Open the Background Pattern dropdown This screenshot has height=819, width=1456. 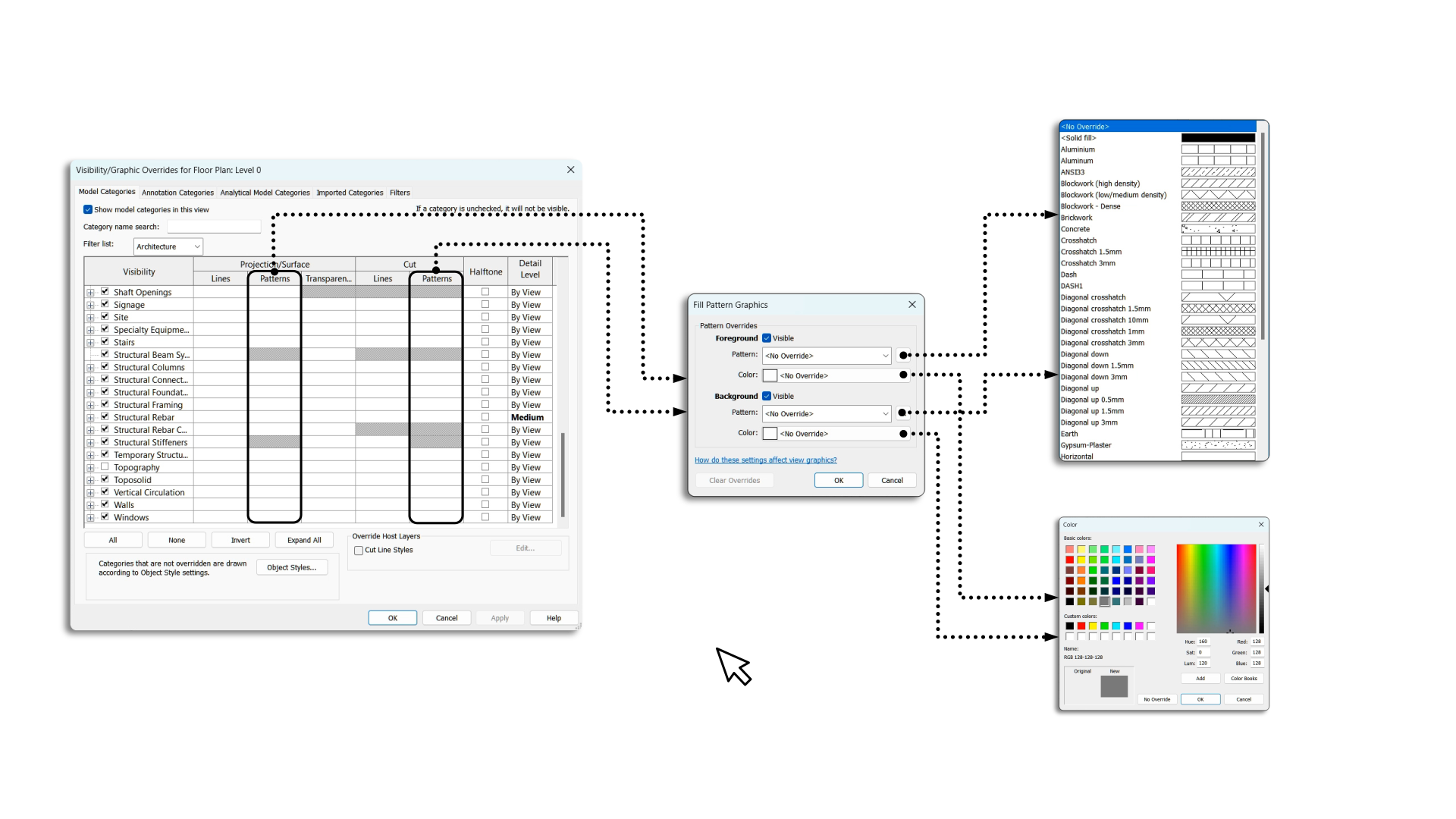[827, 414]
